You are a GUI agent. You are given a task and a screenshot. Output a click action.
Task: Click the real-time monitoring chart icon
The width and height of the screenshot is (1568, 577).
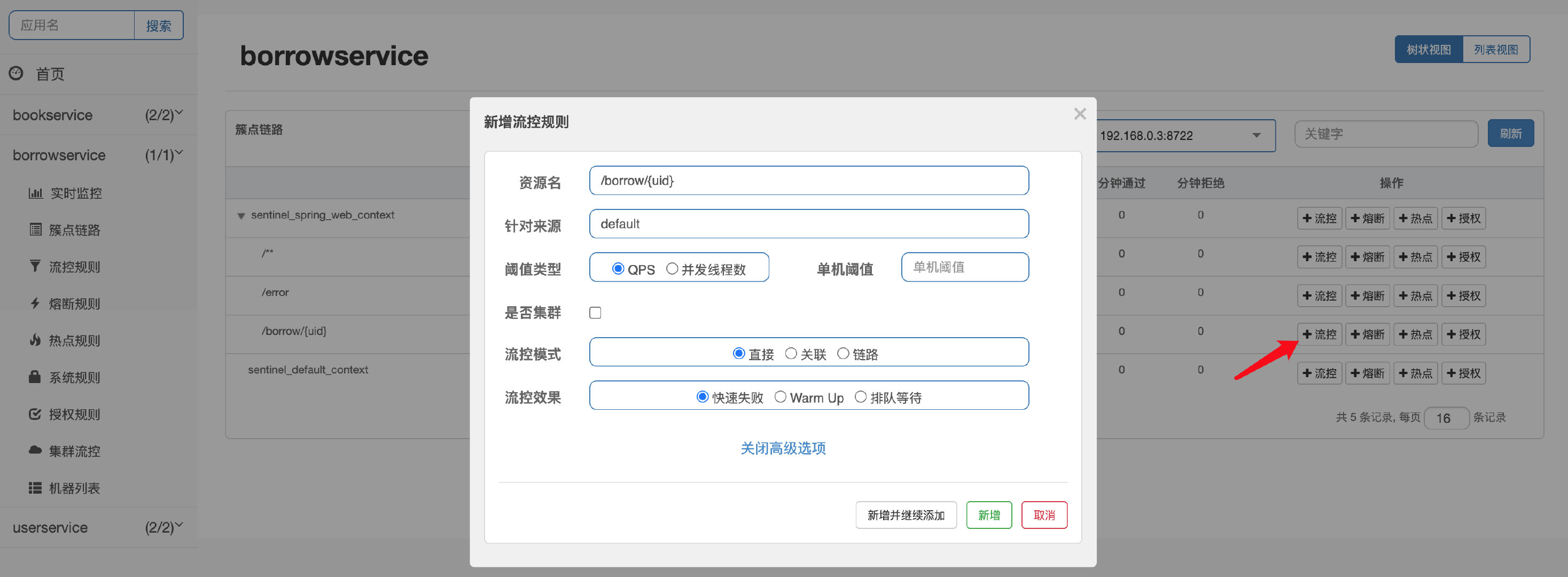tap(35, 193)
